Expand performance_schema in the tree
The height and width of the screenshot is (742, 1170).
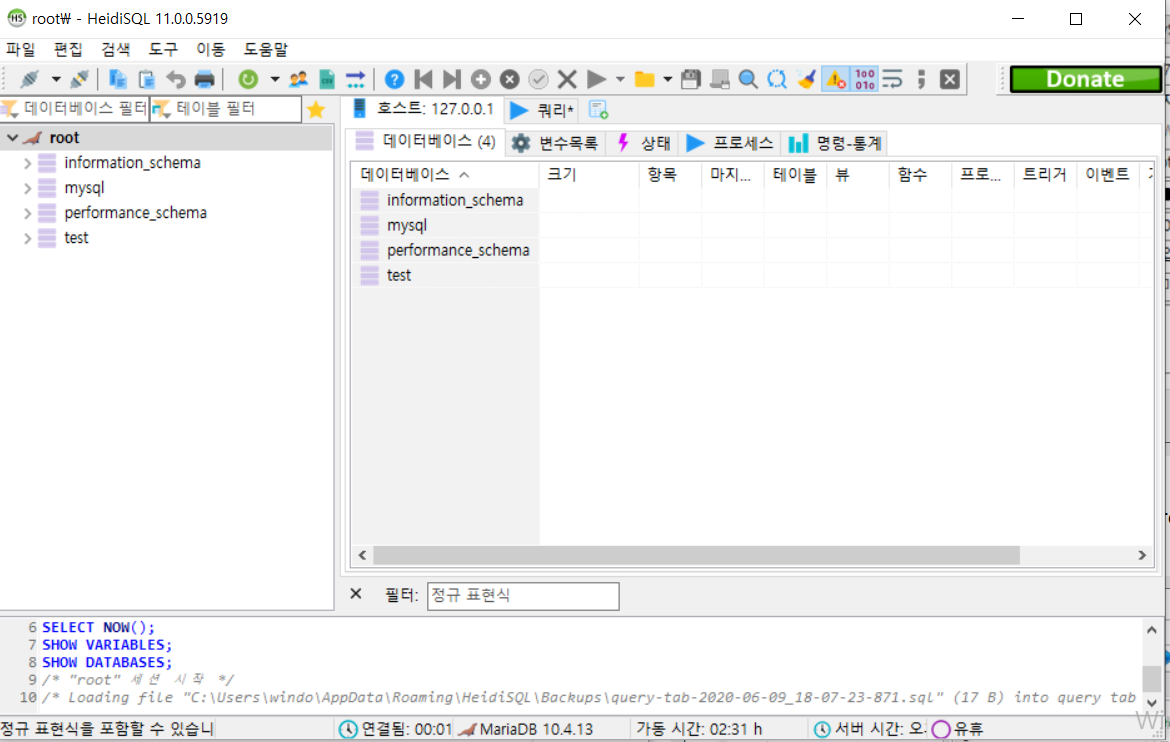pyautogui.click(x=28, y=213)
